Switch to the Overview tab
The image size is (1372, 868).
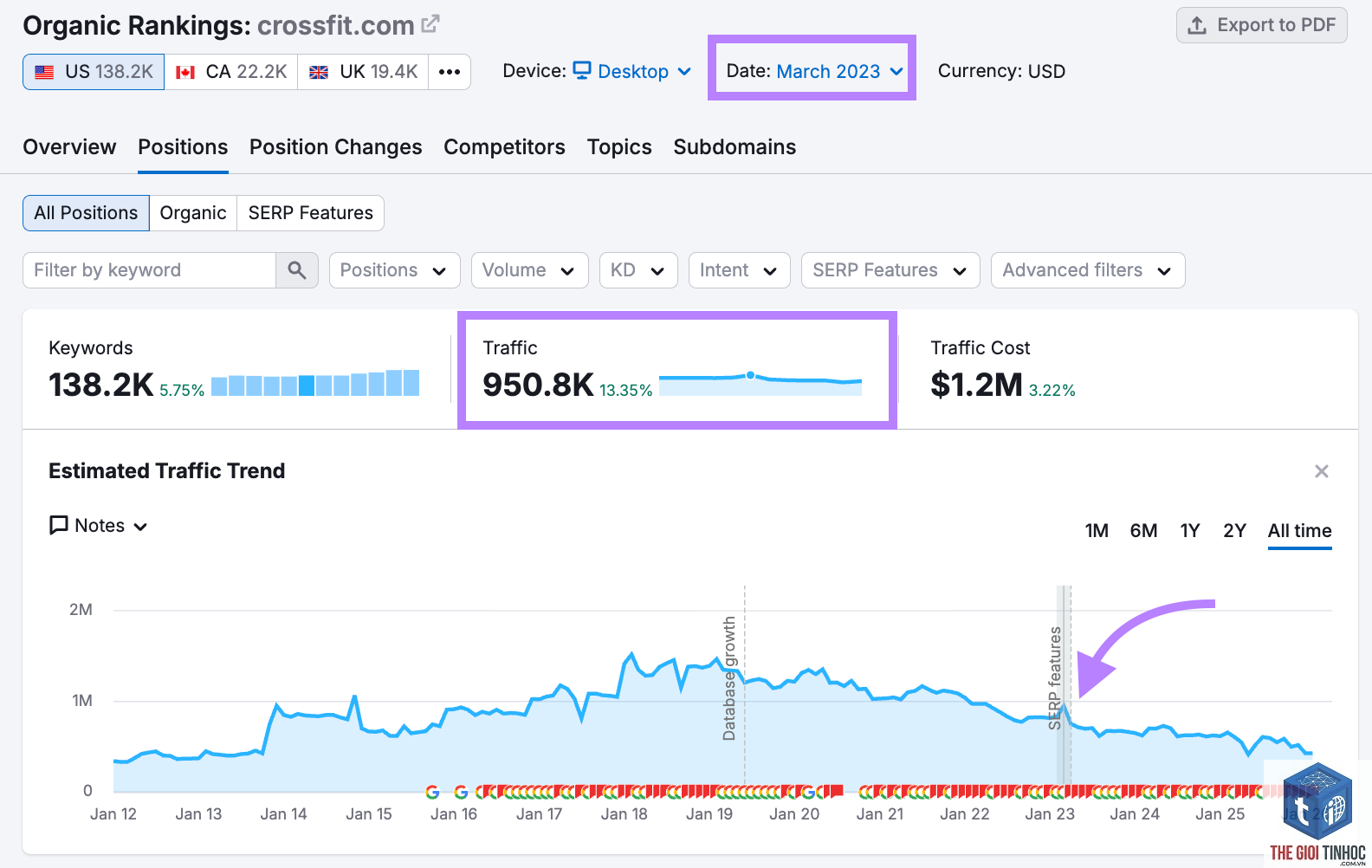tap(69, 147)
